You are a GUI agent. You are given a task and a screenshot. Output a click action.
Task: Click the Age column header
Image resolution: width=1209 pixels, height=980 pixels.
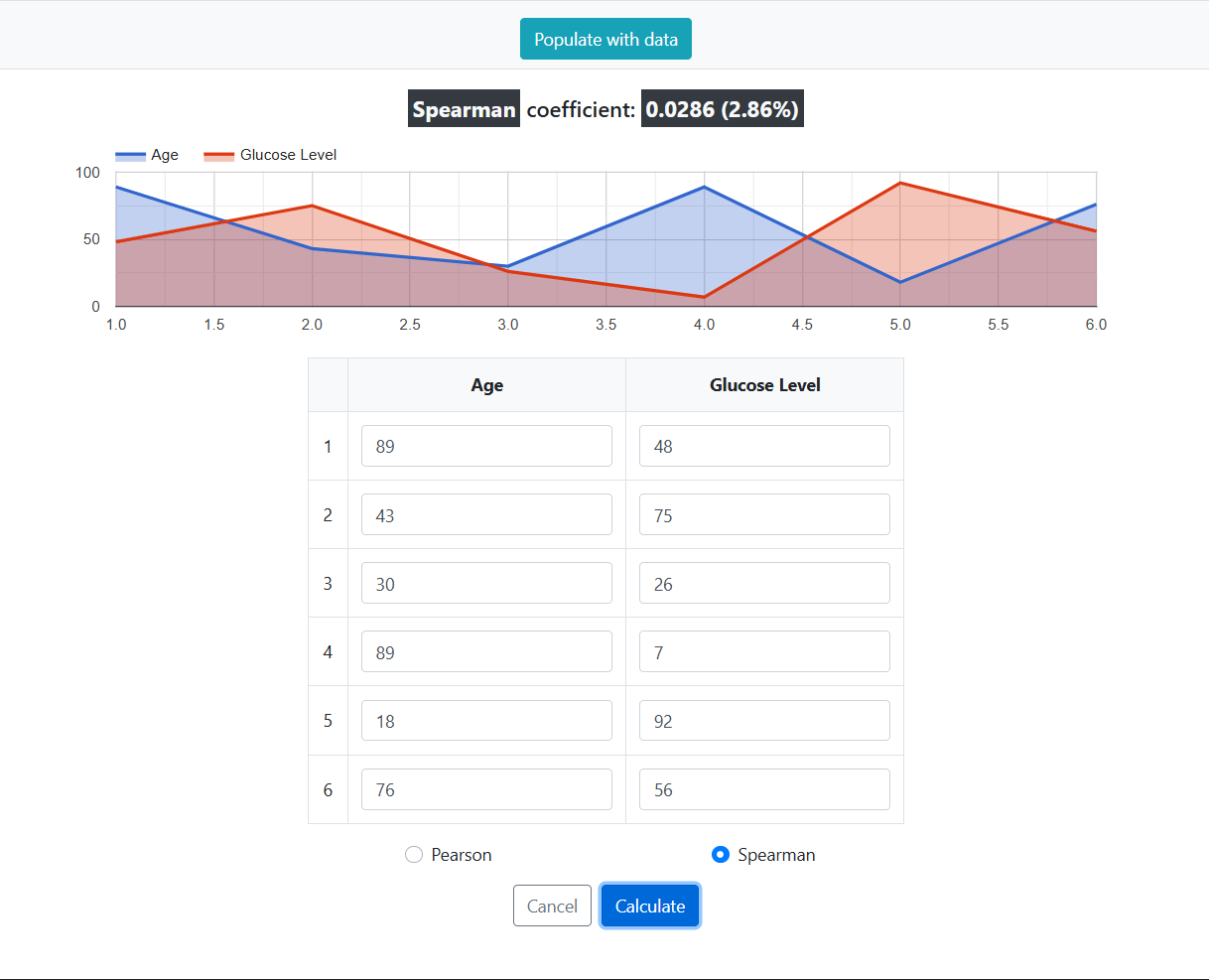[x=486, y=385]
